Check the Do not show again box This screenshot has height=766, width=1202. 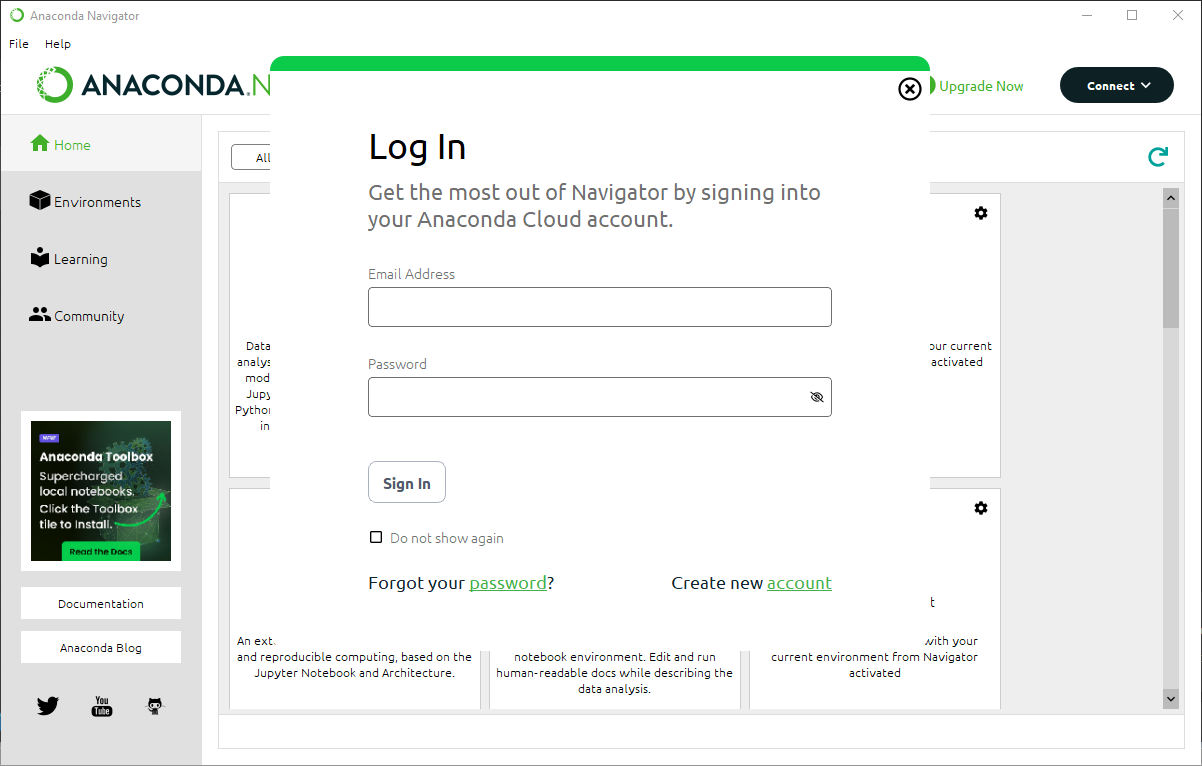(376, 537)
